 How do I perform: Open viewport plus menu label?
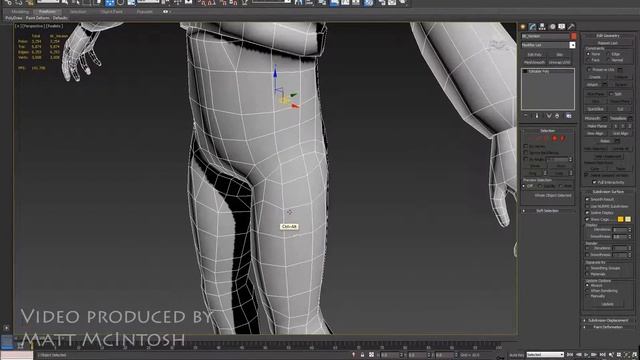coord(17,26)
